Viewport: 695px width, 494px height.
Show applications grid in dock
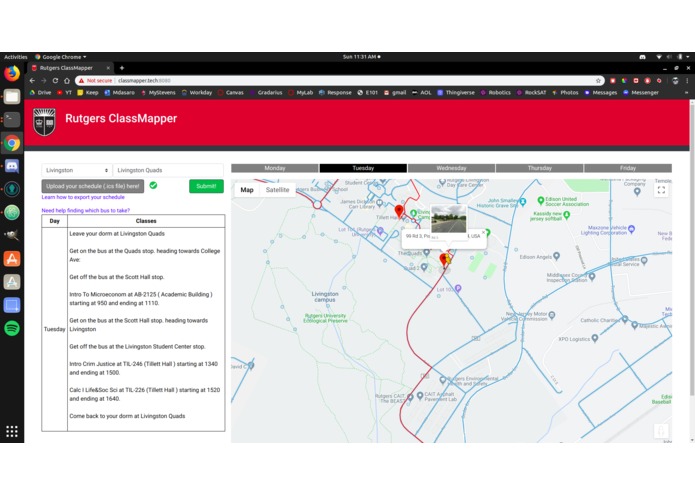pyautogui.click(x=12, y=431)
